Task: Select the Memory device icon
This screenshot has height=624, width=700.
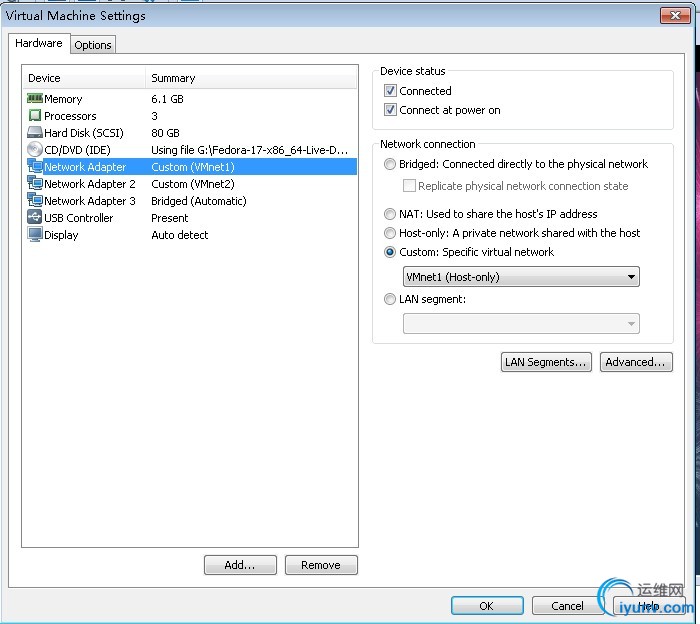Action: pyautogui.click(x=35, y=98)
